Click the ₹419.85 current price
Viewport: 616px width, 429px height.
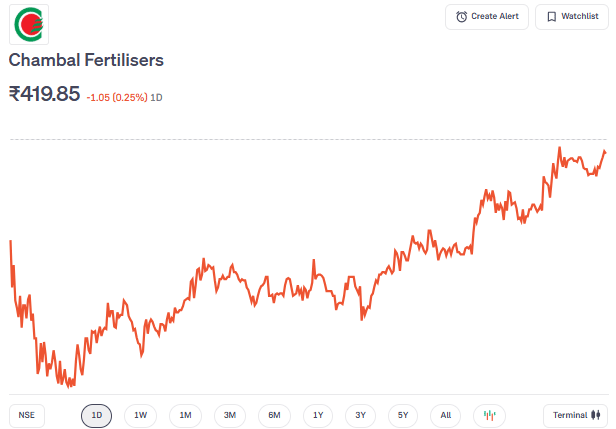[44, 94]
